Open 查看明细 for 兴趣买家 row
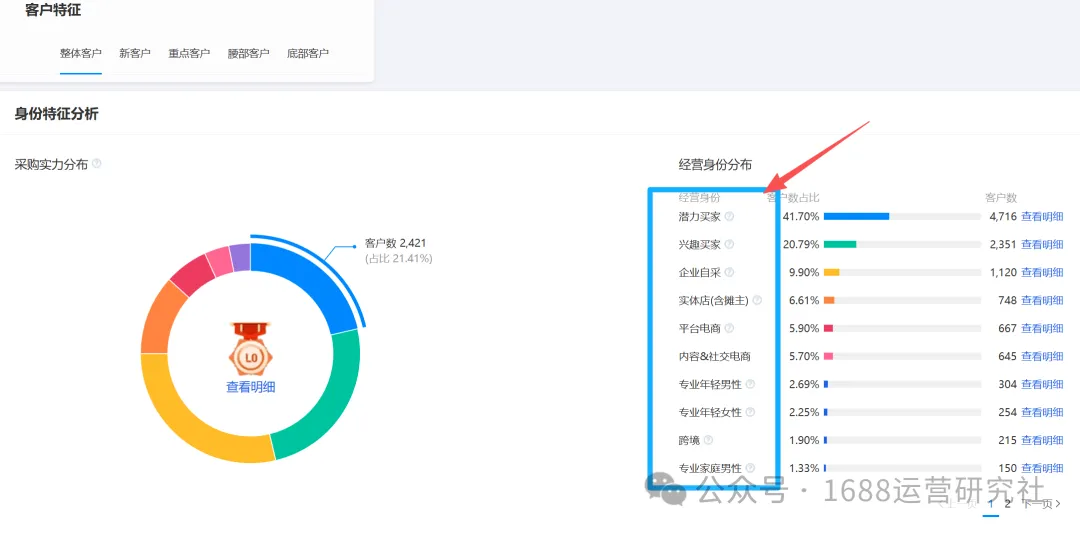The height and width of the screenshot is (534, 1080). (x=1042, y=244)
